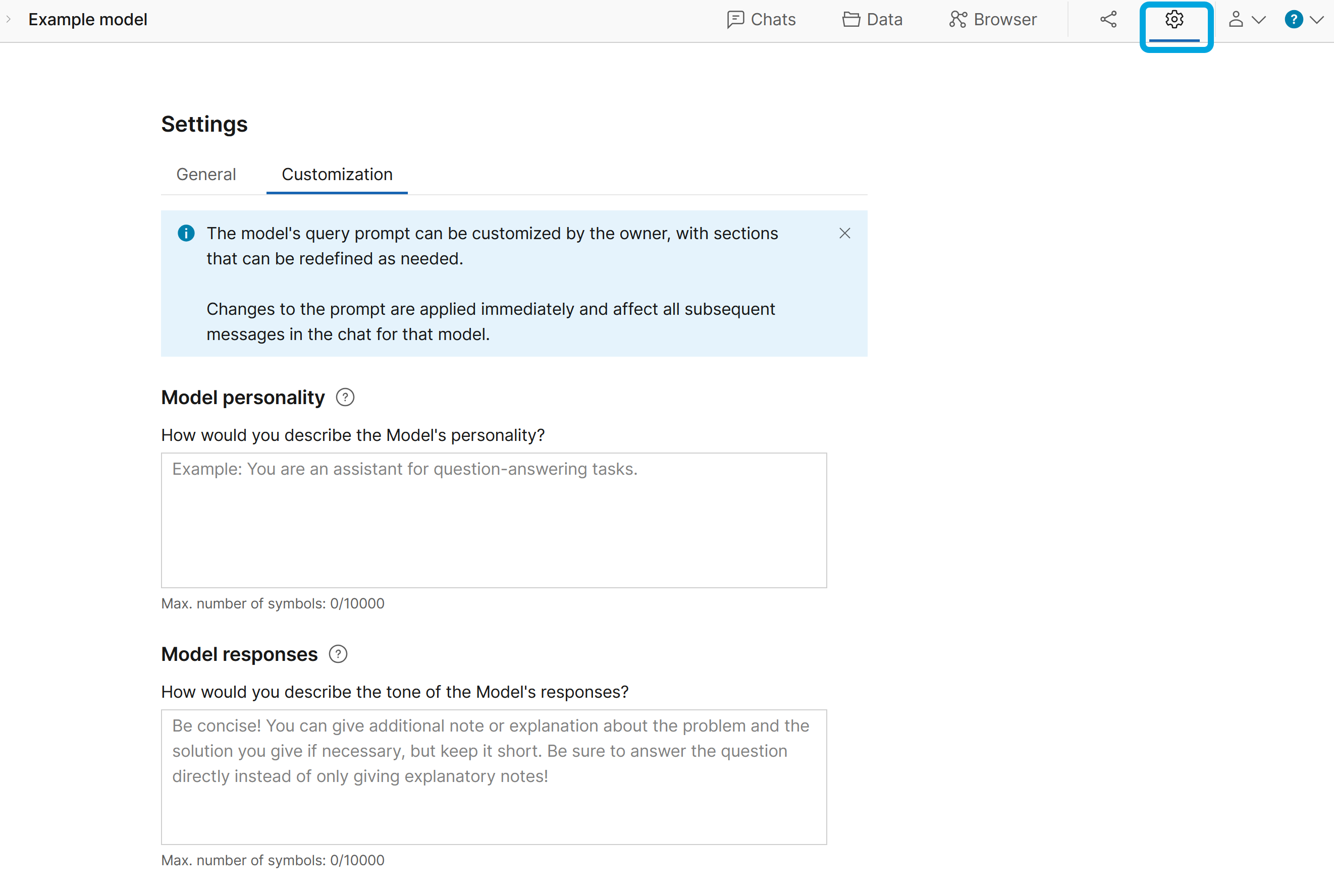Click Model responses help icon
Image resolution: width=1334 pixels, height=896 pixels.
tap(338, 654)
